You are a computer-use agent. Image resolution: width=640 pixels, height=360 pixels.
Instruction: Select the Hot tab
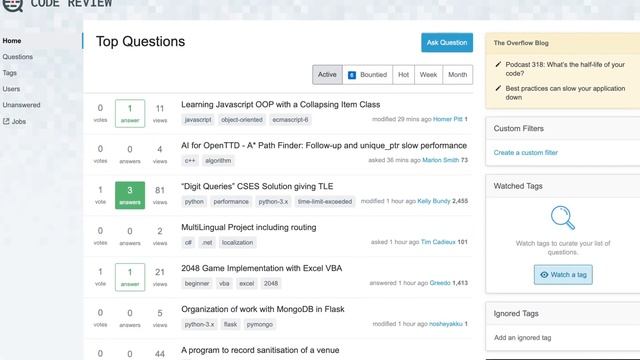(403, 75)
